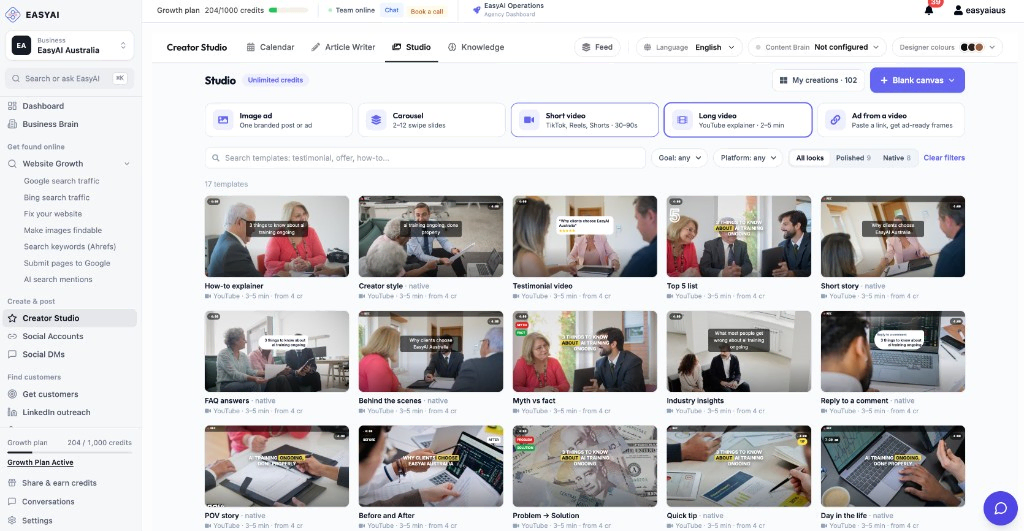Click the Book a call button
Viewport: 1024px width, 531px height.
click(x=426, y=11)
